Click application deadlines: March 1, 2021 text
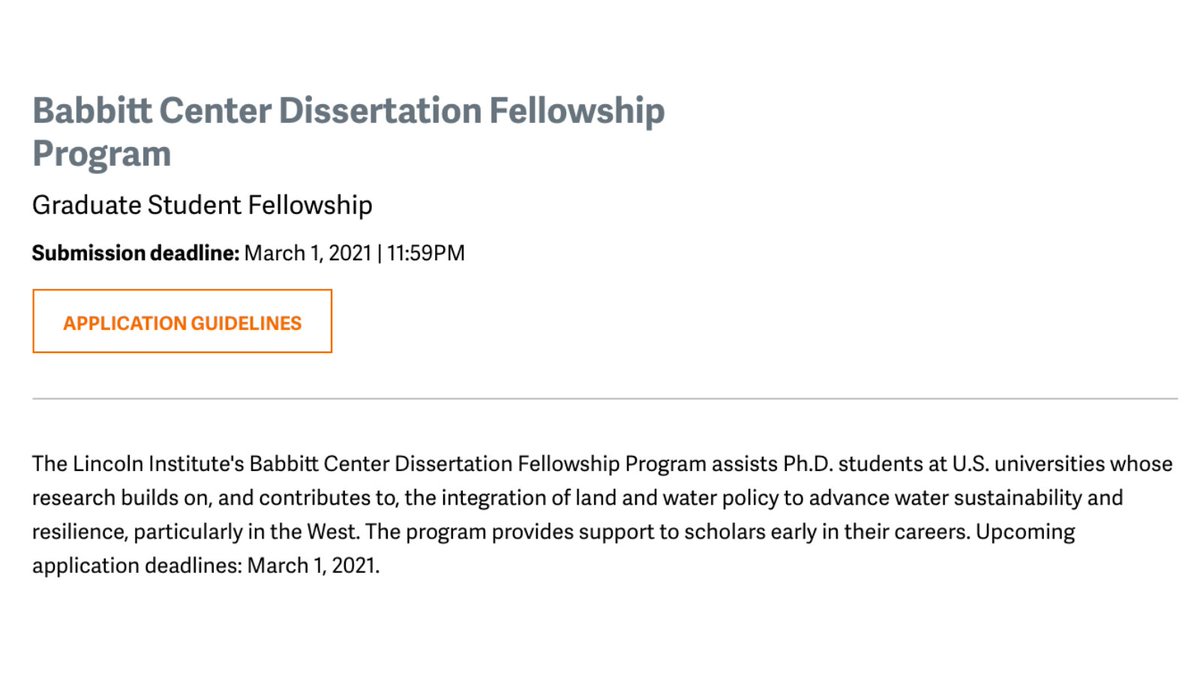This screenshot has width=1200, height=675. point(206,565)
